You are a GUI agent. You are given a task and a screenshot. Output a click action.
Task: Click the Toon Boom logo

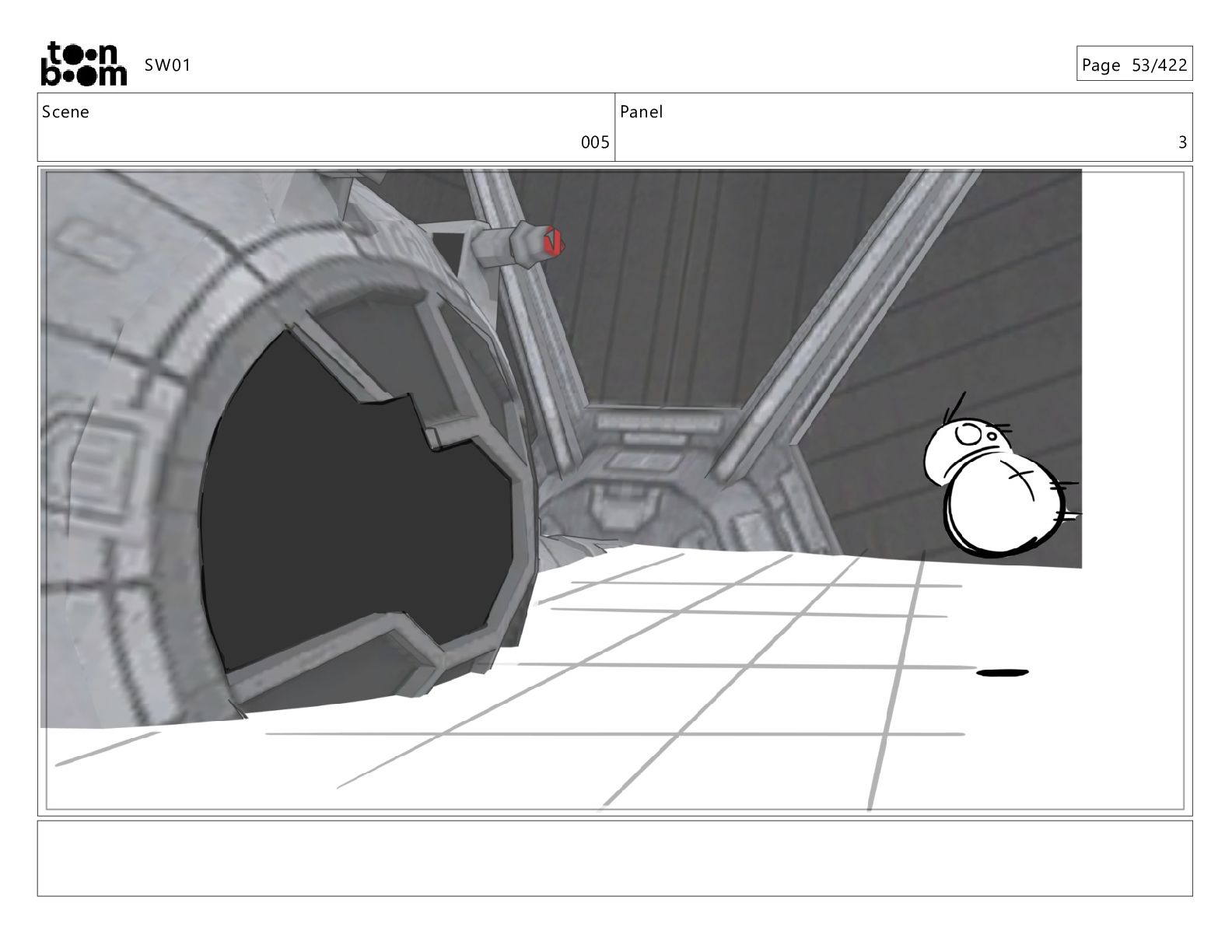tap(83, 64)
